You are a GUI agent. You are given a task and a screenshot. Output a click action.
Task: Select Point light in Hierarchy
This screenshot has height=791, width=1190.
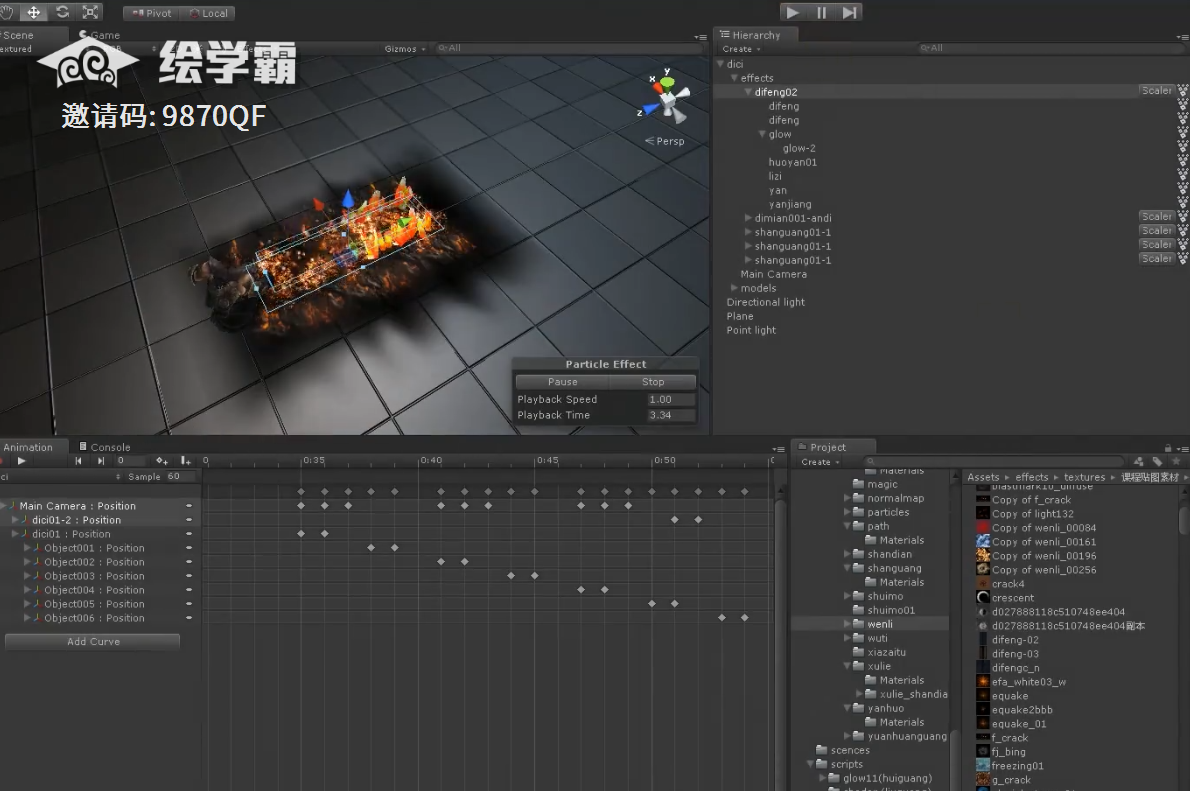[x=751, y=330]
